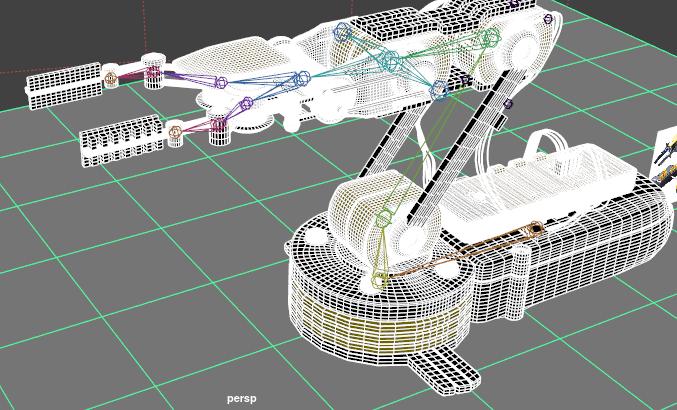Viewport: 677px width, 410px height.
Task: Select upper gripper finger wireframe mesh
Action: pyautogui.click(x=63, y=86)
